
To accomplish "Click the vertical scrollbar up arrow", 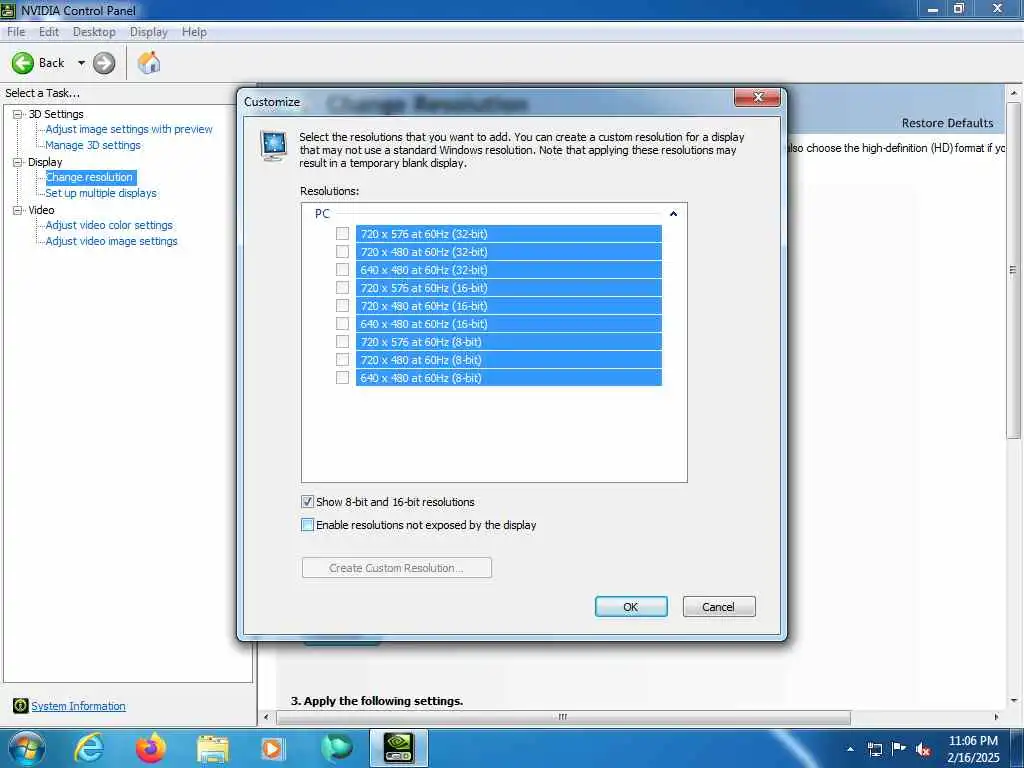I will pos(1014,93).
